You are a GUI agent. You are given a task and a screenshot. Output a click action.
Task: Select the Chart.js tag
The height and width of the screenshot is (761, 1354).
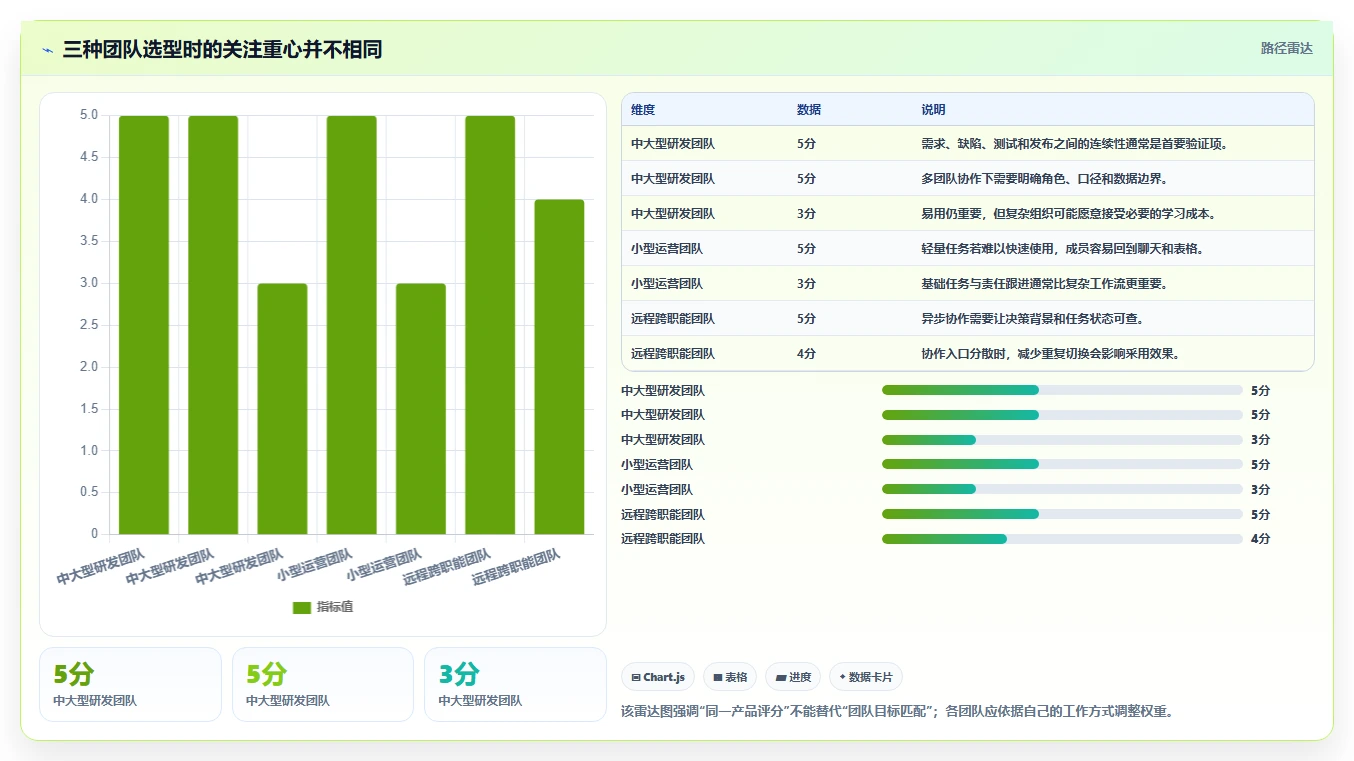[658, 677]
